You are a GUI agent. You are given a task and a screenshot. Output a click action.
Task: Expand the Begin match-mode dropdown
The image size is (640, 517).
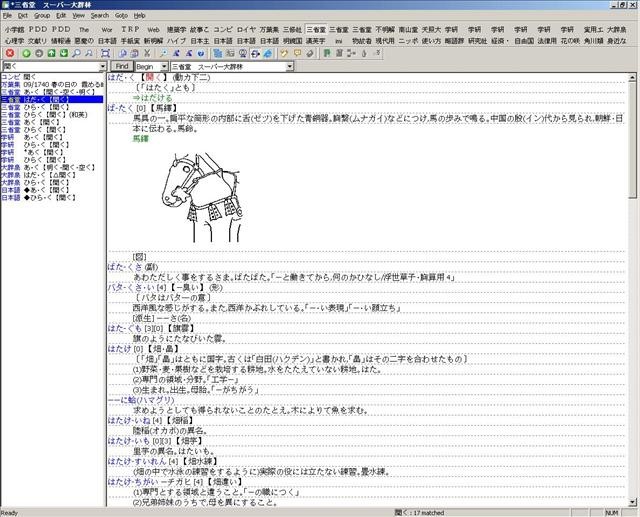(160, 66)
